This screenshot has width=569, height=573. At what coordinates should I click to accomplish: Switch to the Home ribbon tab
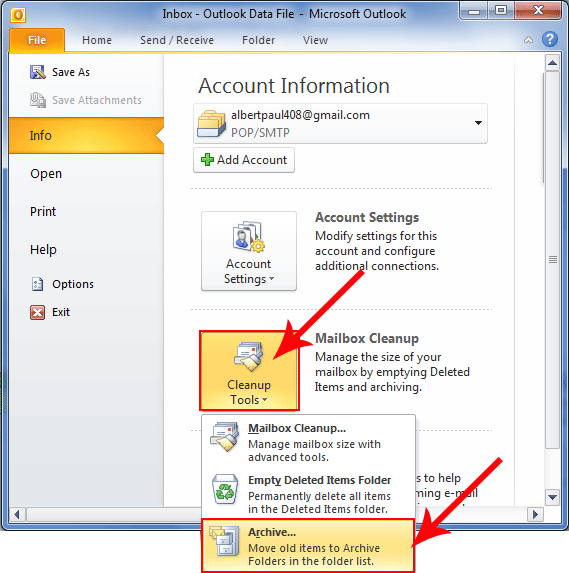coord(97,40)
